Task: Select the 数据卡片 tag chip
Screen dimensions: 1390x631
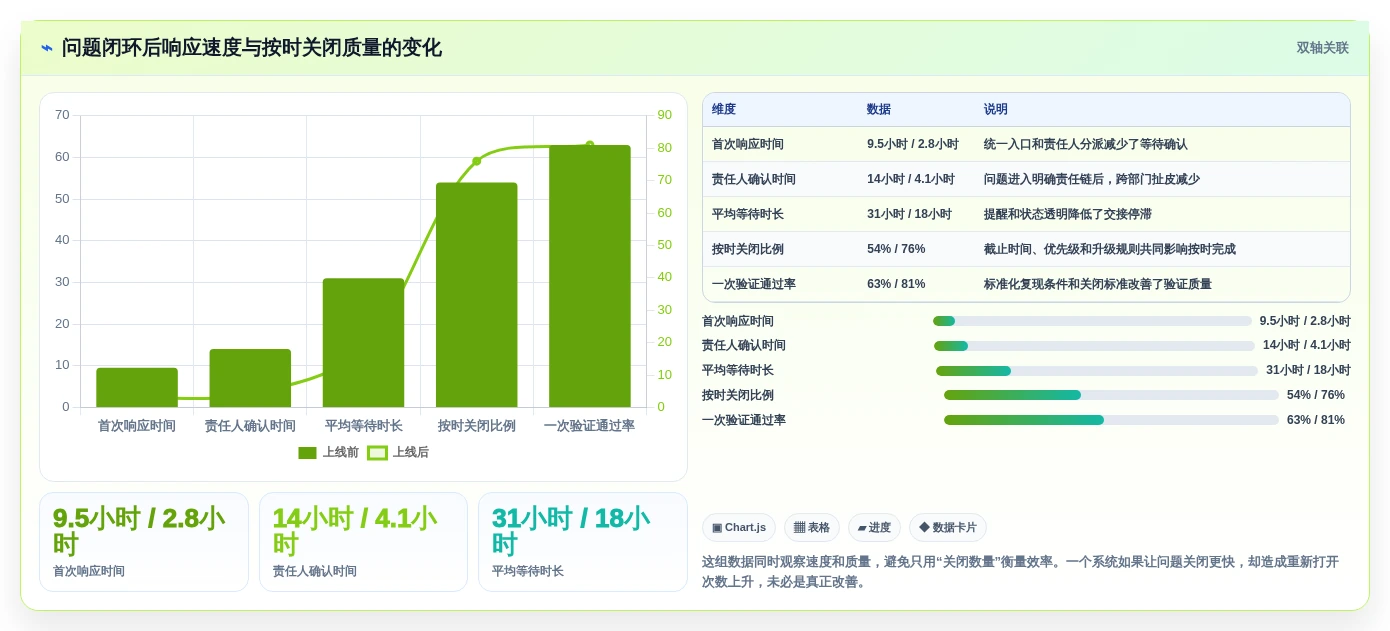Action: pyautogui.click(x=948, y=528)
